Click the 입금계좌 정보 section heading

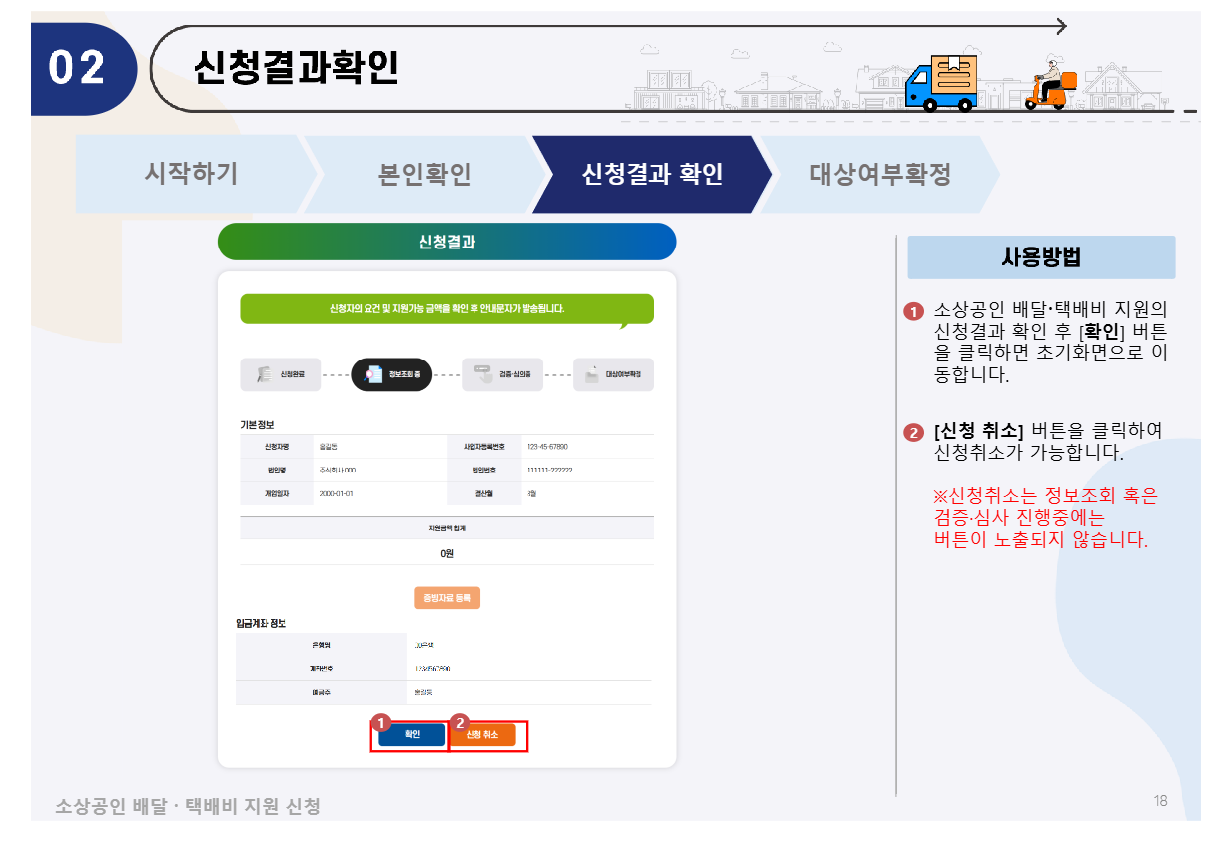click(261, 623)
